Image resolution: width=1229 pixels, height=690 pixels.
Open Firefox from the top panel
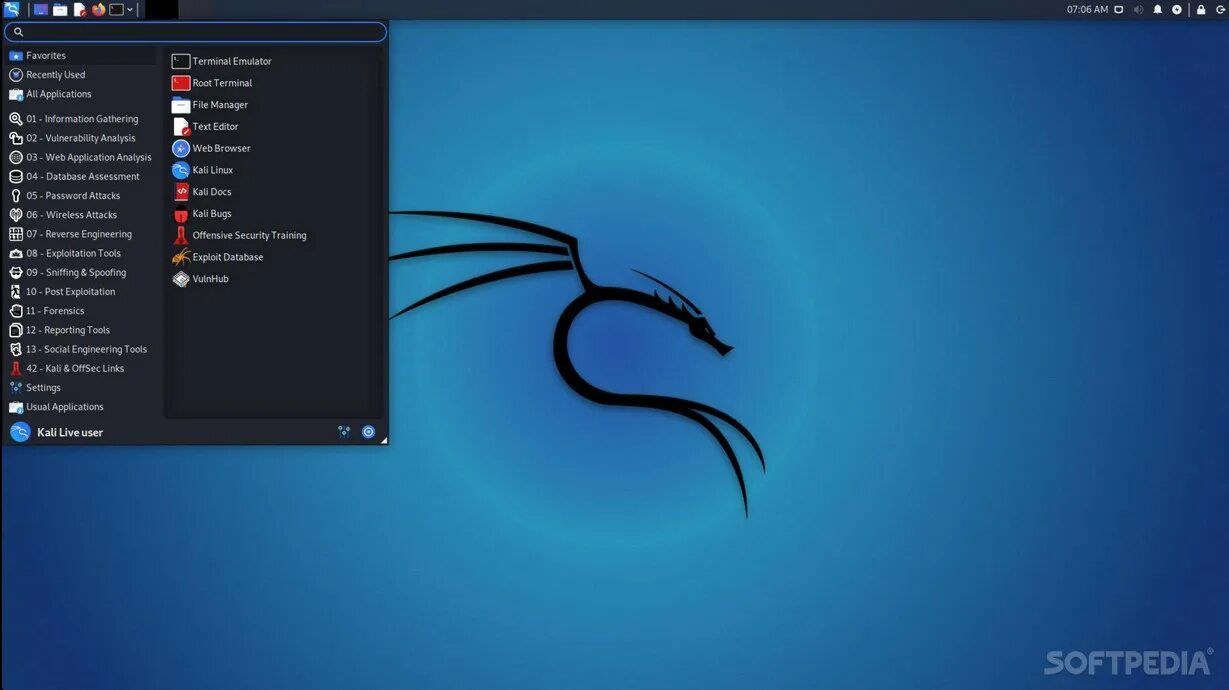point(98,9)
